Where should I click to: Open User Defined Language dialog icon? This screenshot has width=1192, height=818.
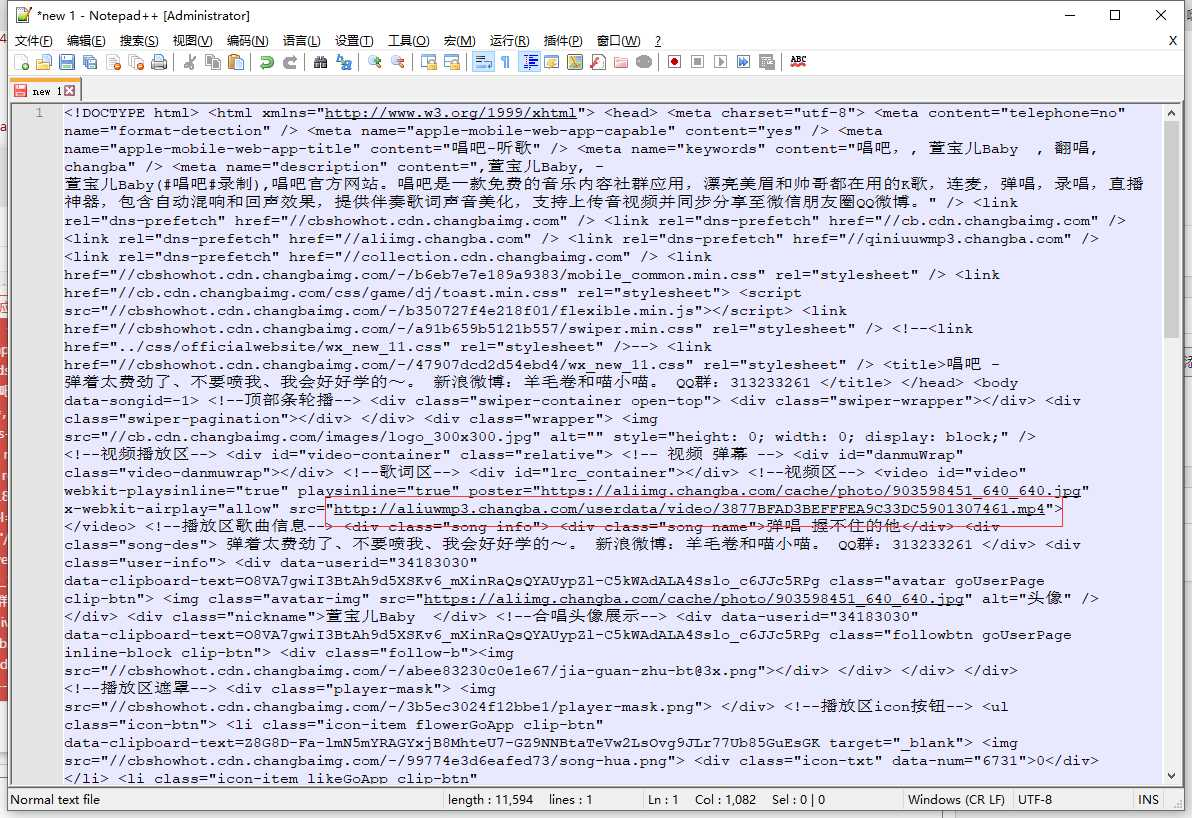click(x=552, y=62)
